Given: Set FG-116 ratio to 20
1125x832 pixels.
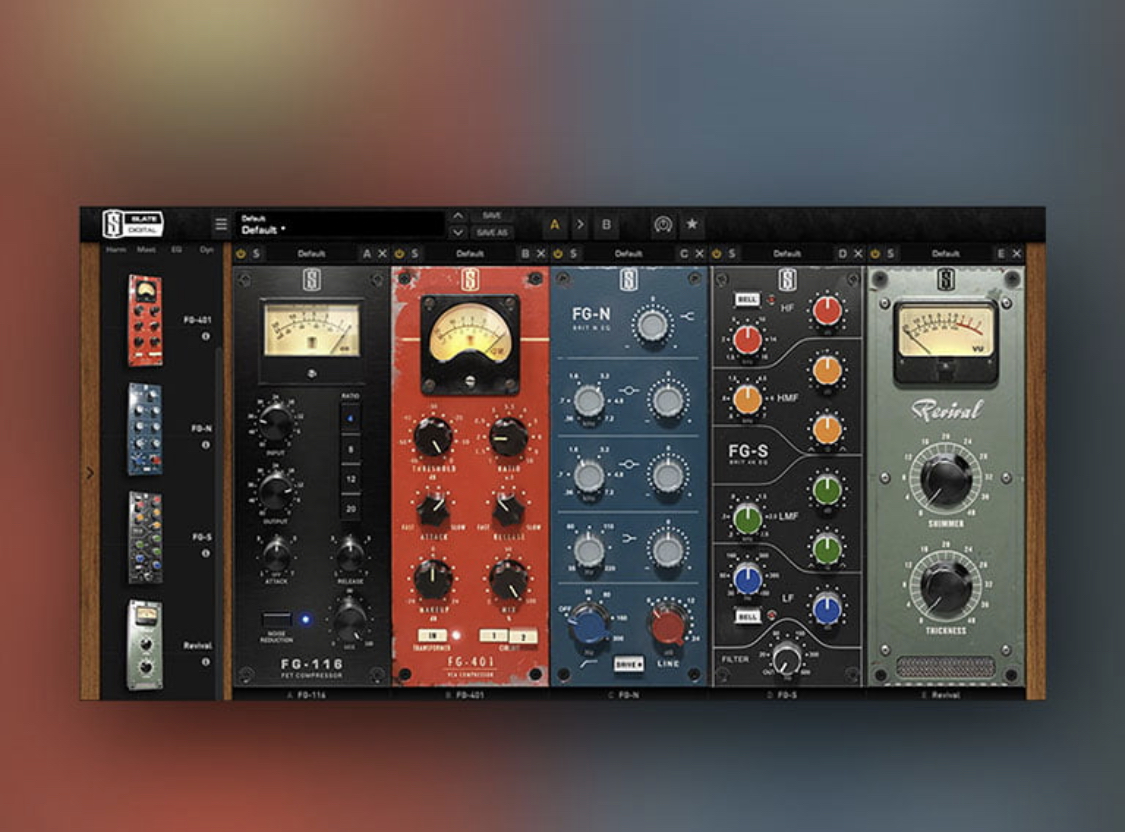Looking at the screenshot, I should point(350,509).
